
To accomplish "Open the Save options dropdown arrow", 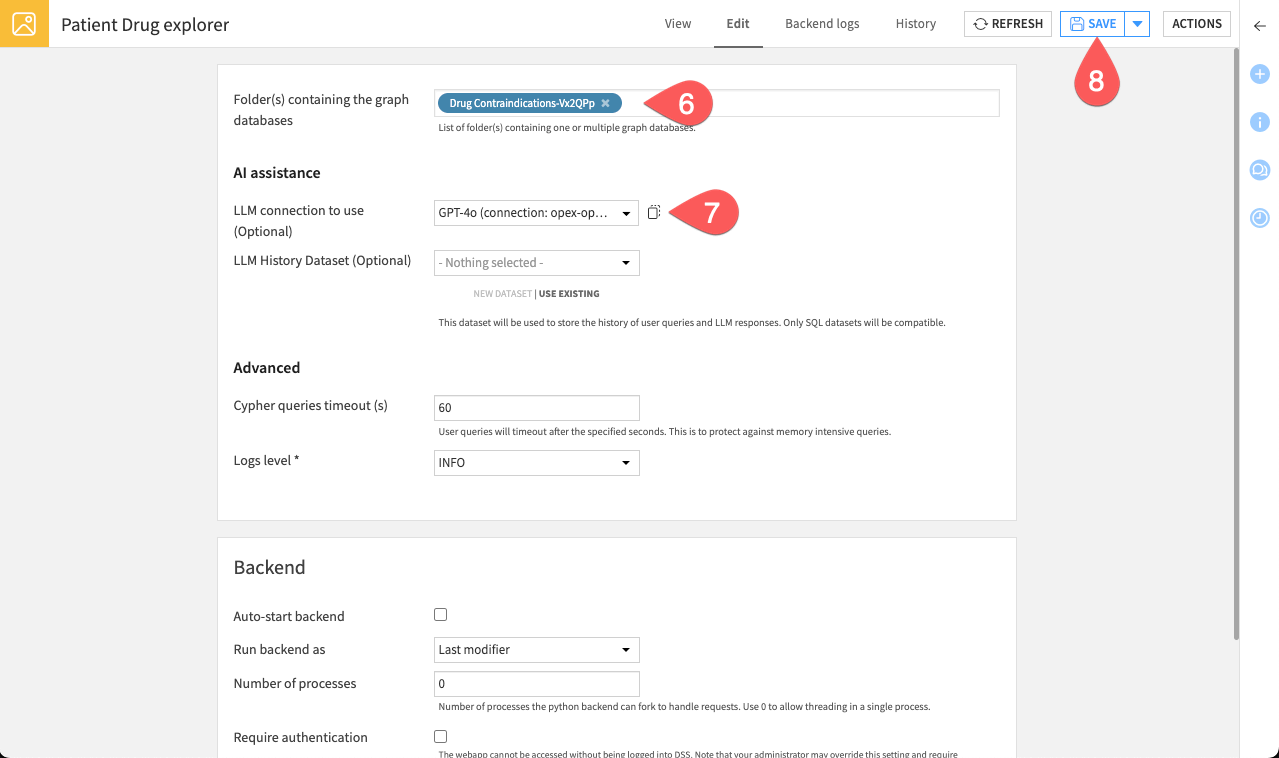I will tap(1136, 23).
